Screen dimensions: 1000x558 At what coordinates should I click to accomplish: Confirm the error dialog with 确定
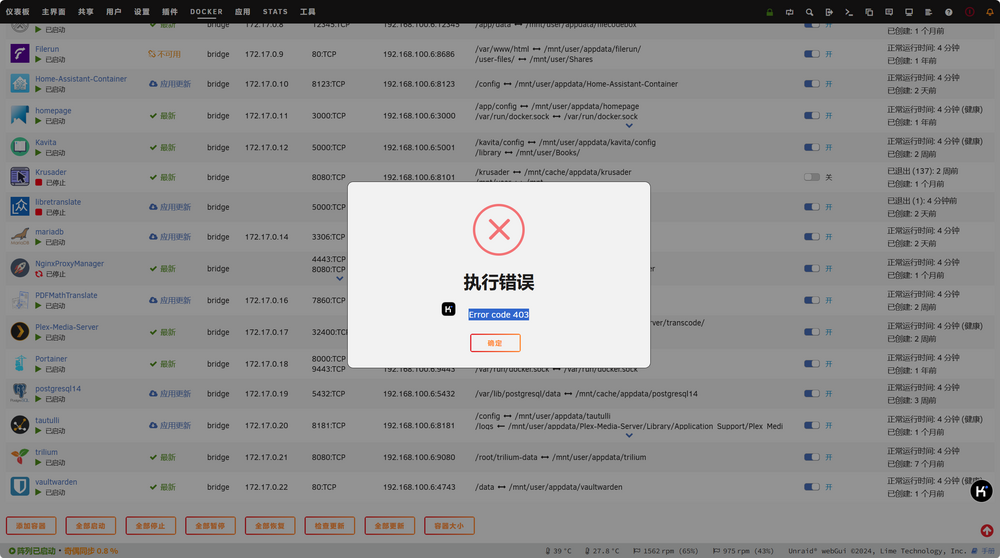tap(495, 343)
